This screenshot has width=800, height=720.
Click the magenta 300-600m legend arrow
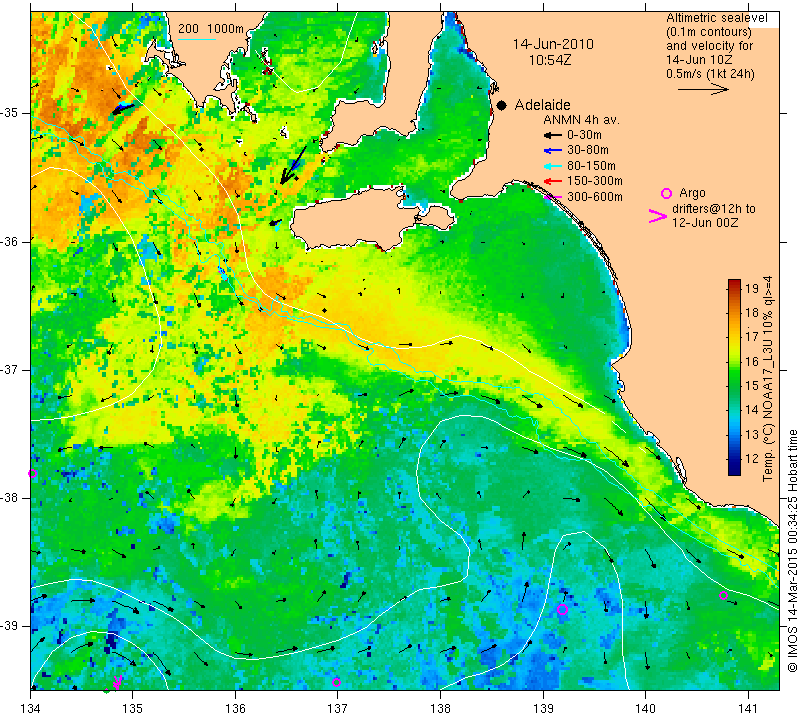click(553, 196)
